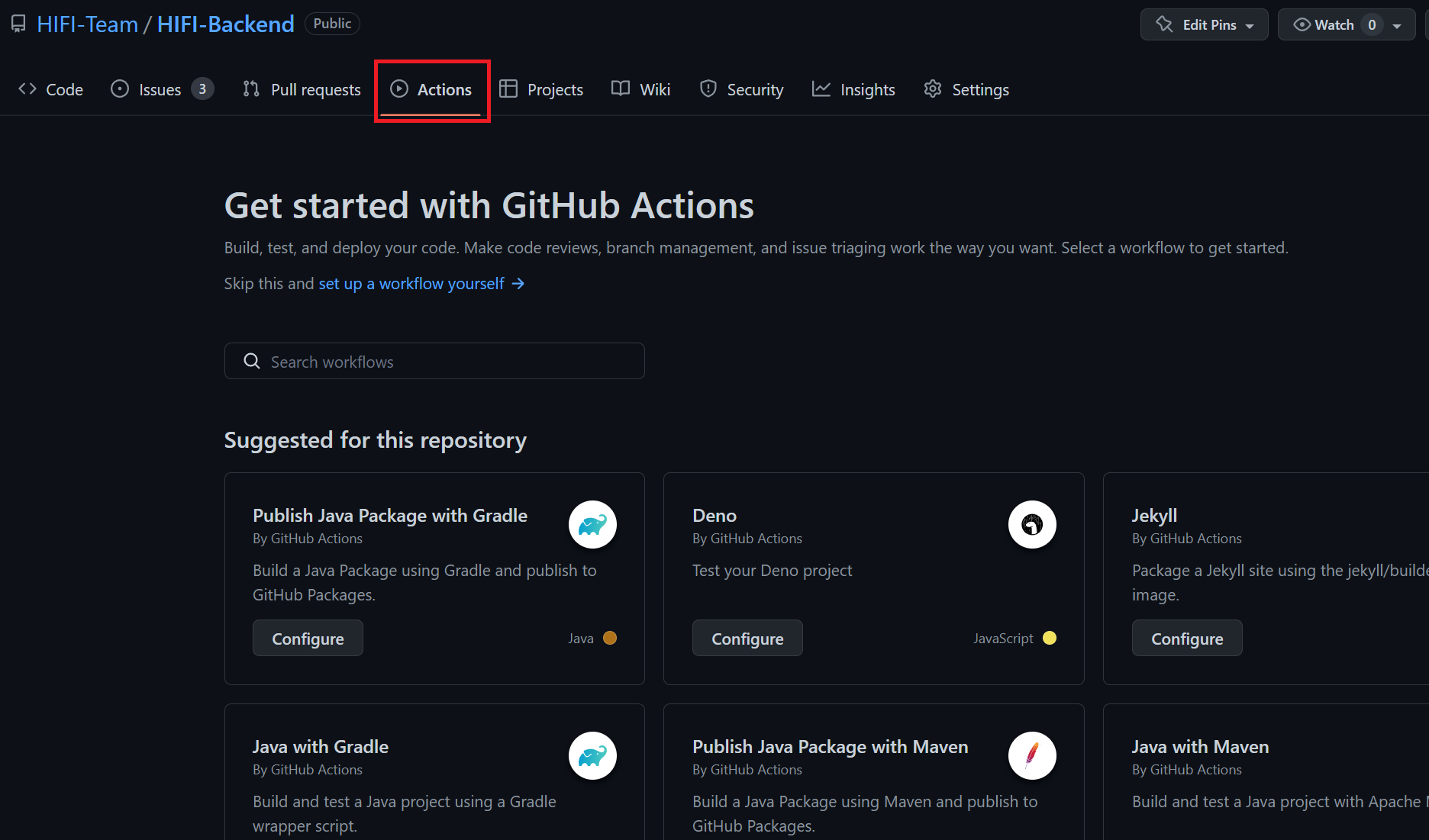
Task: Click the Watch count badge showing 0
Action: click(1372, 24)
